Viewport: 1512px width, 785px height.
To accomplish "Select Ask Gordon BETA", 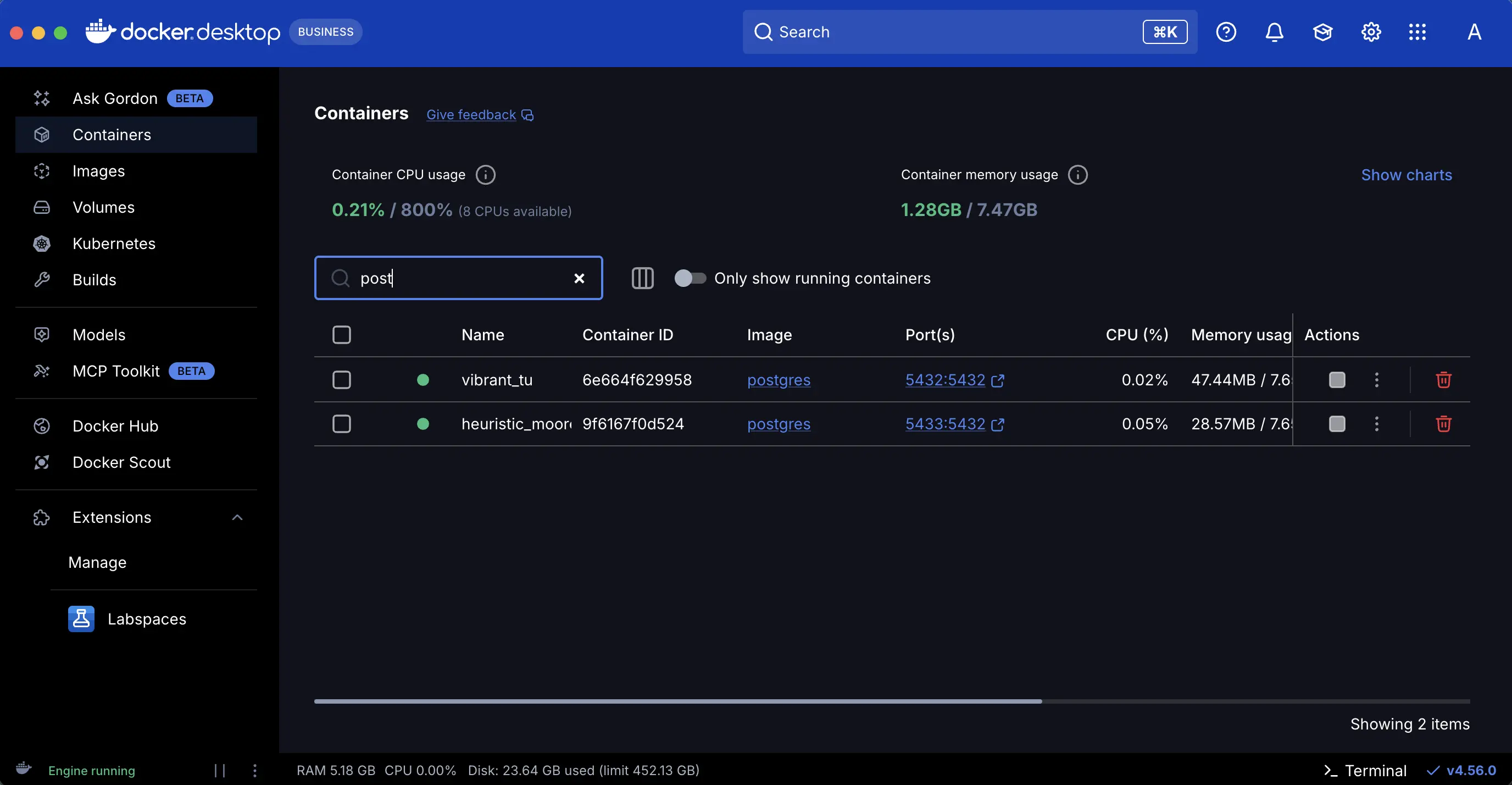I will (x=115, y=97).
